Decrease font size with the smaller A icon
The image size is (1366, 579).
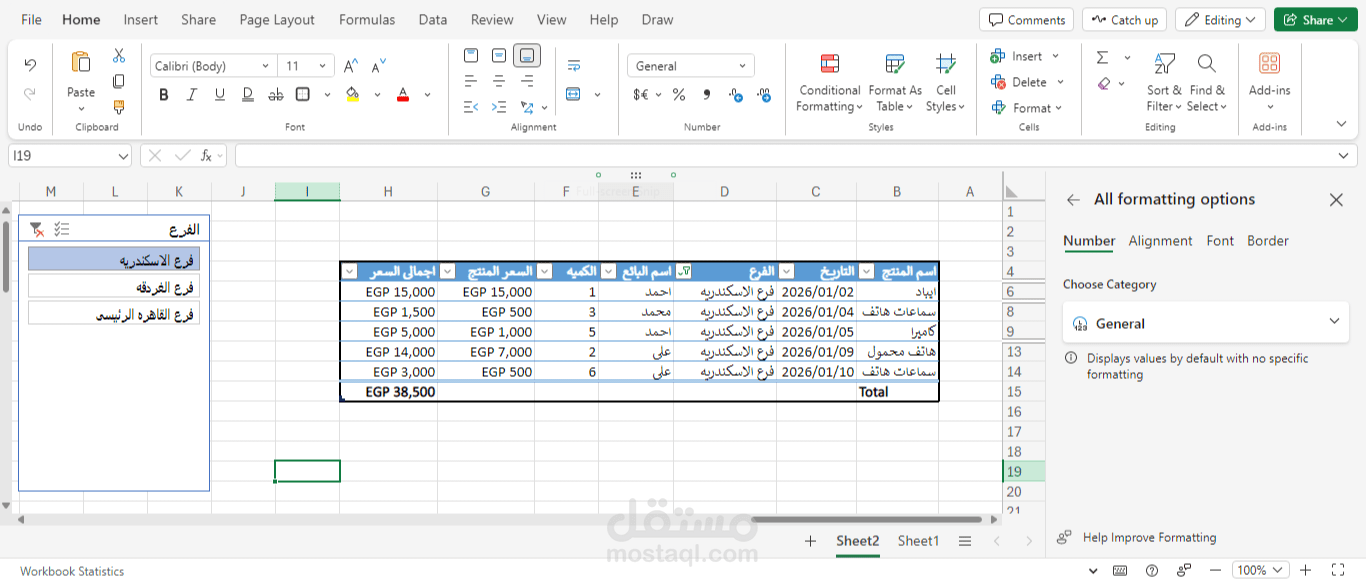click(x=379, y=66)
